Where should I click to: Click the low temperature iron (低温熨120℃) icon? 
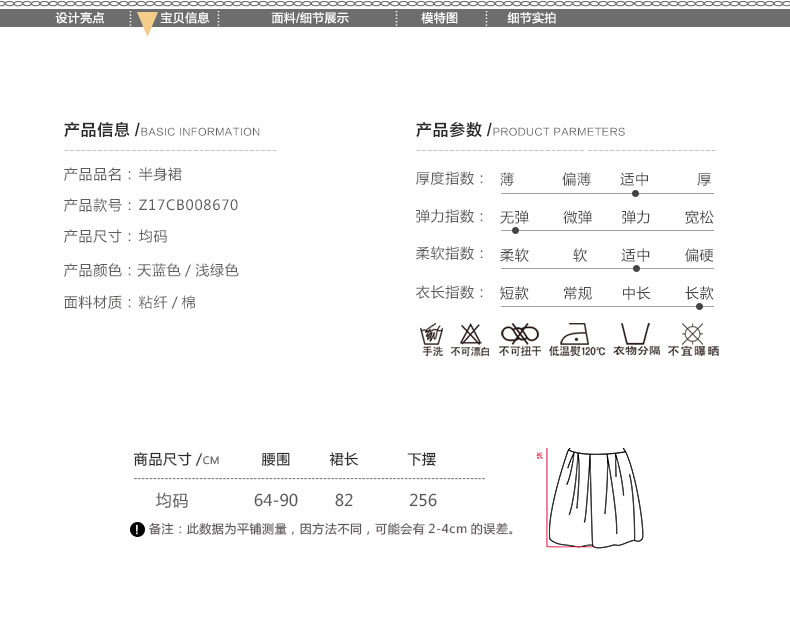pyautogui.click(x=577, y=334)
